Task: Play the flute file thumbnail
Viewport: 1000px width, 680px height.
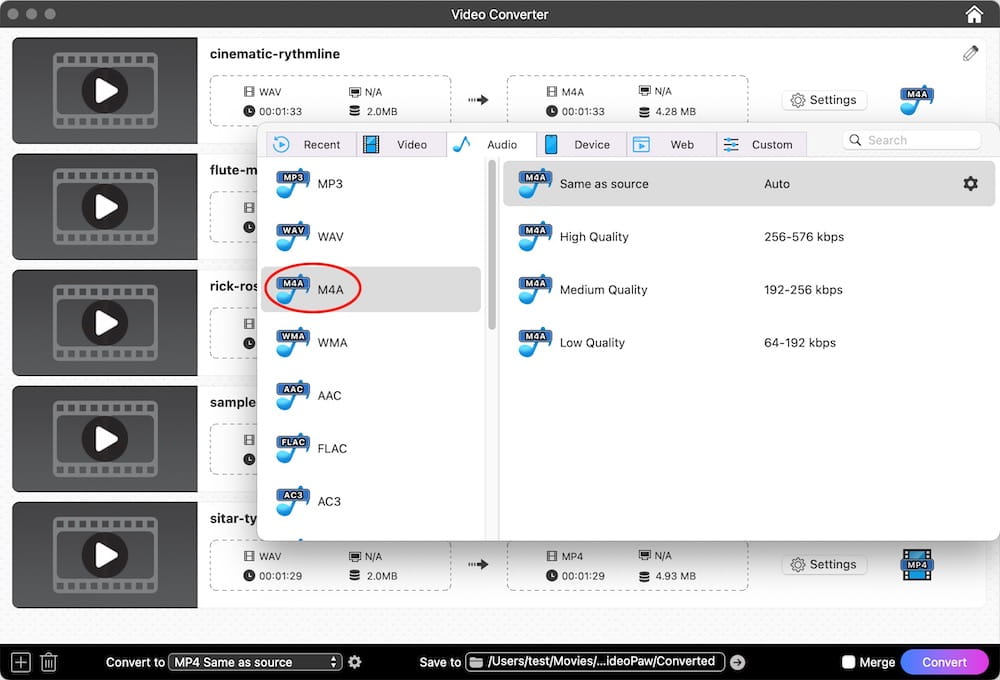Action: coord(105,207)
